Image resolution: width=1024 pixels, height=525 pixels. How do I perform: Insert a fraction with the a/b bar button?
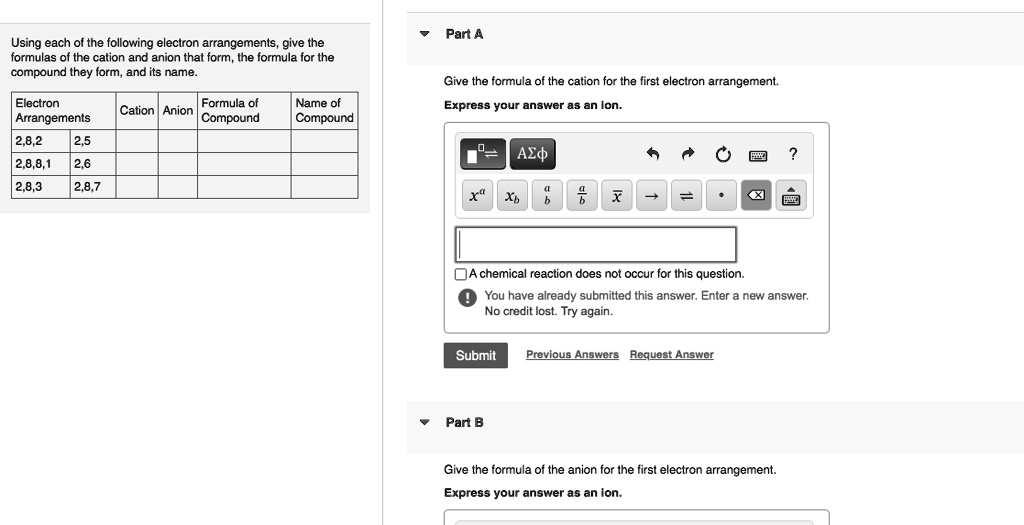click(x=582, y=197)
